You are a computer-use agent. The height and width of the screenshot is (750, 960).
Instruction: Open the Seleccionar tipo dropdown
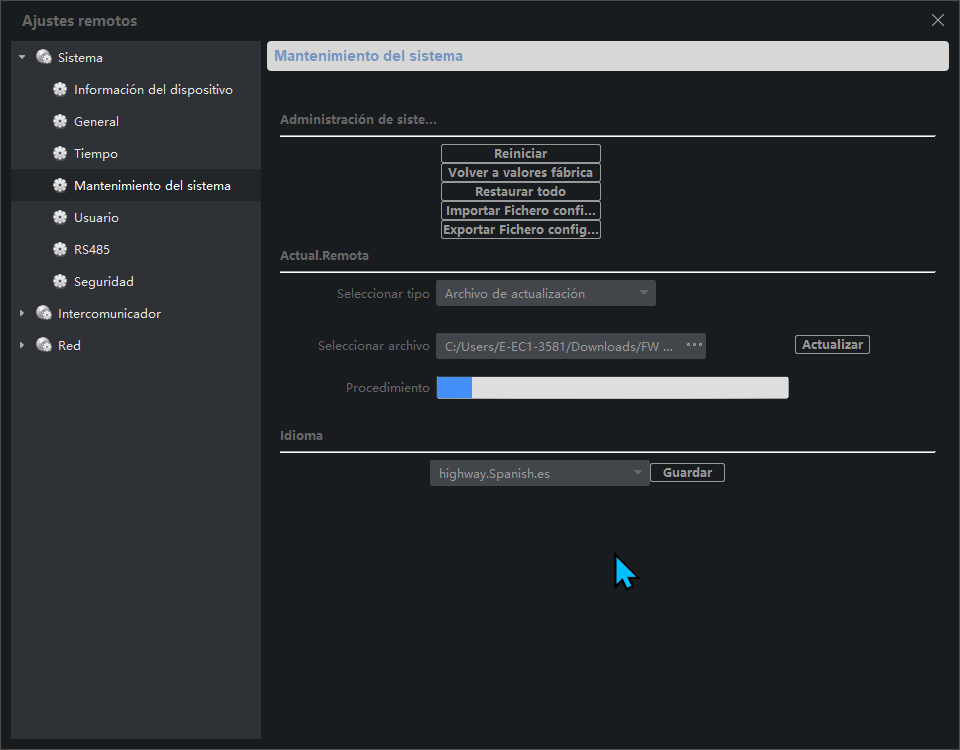546,293
